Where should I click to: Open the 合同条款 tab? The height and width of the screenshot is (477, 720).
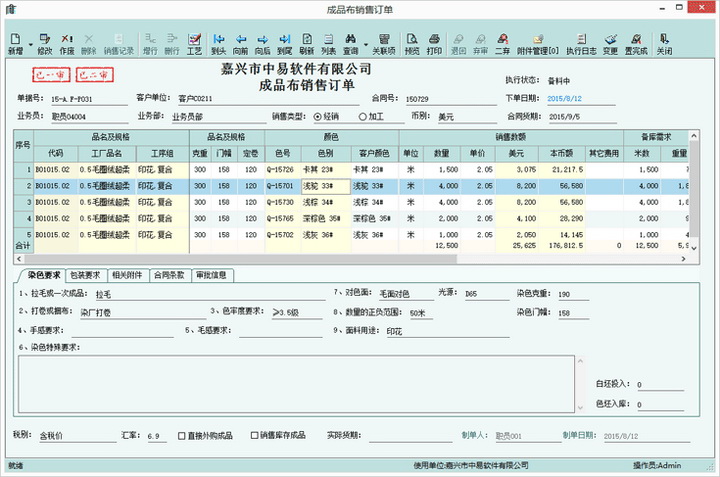point(167,274)
